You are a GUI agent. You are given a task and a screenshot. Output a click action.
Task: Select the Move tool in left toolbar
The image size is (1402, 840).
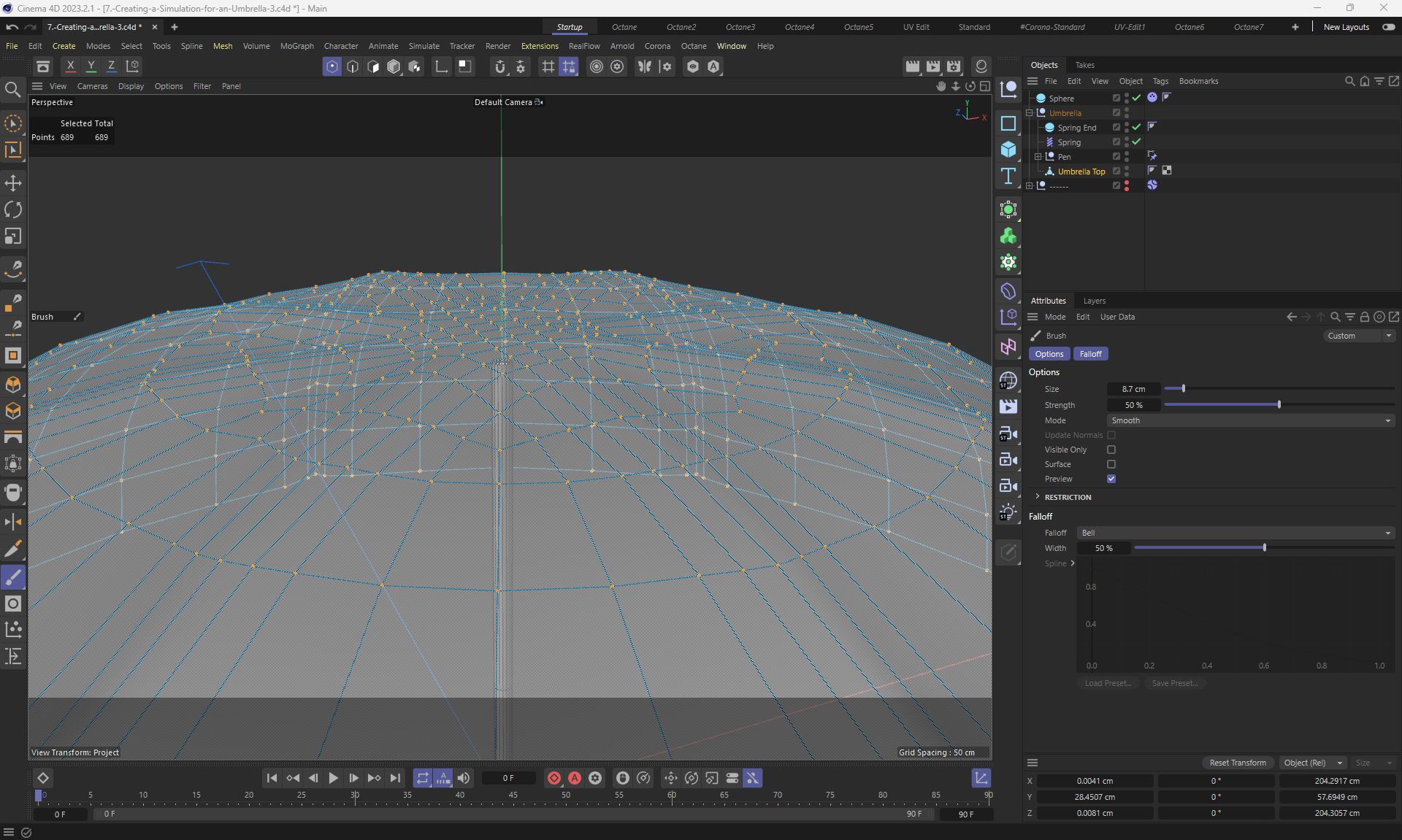13,183
